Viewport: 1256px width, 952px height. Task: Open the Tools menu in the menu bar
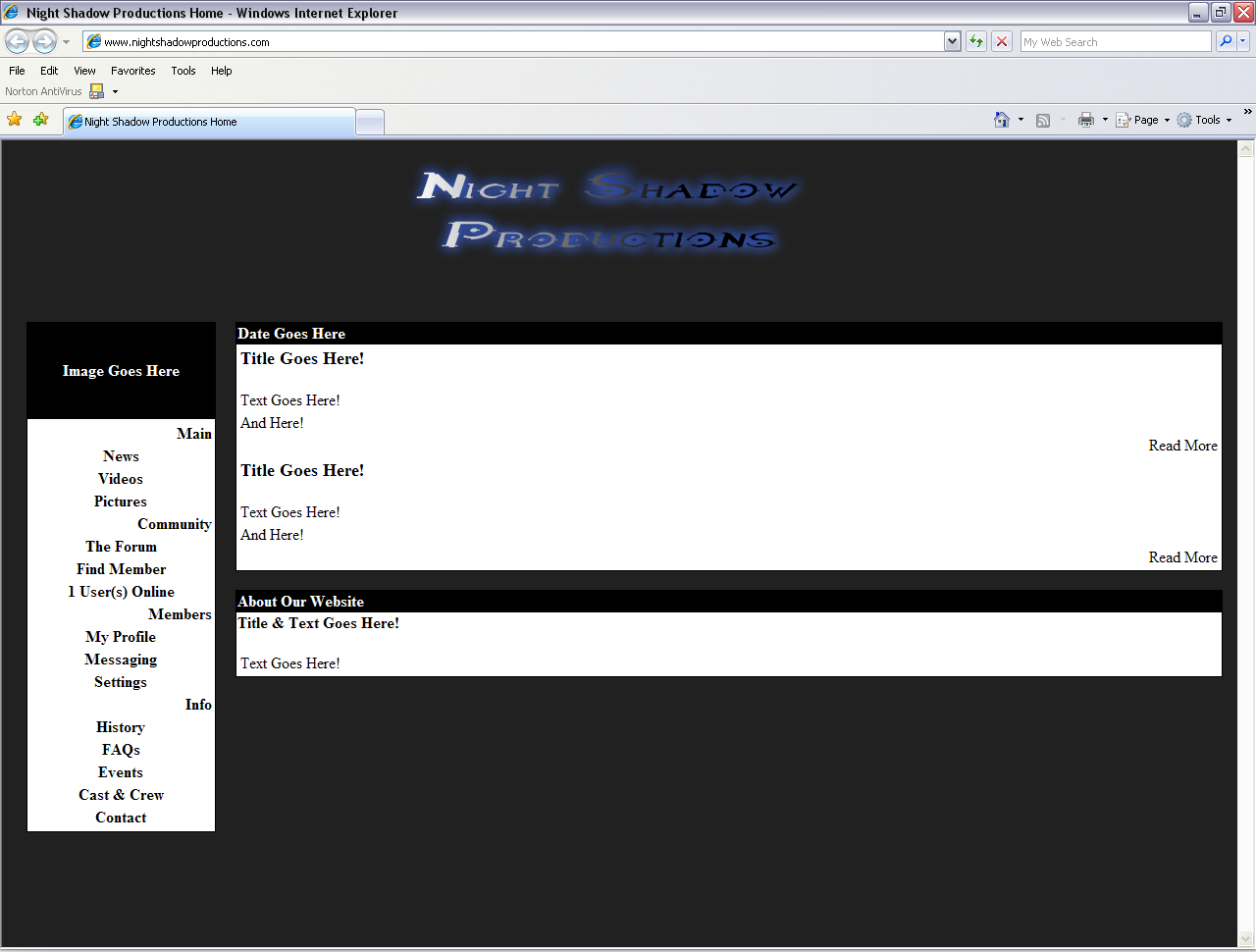click(x=183, y=71)
